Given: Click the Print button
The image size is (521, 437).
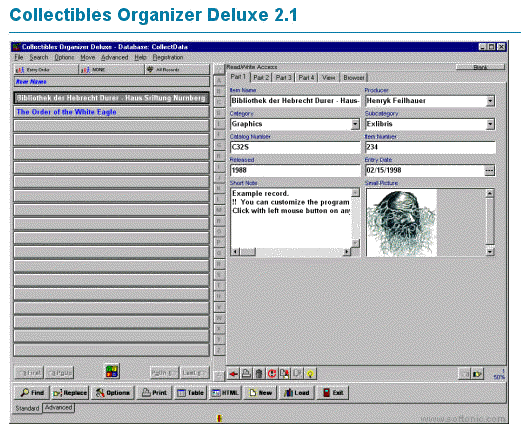Looking at the screenshot, I should (155, 393).
